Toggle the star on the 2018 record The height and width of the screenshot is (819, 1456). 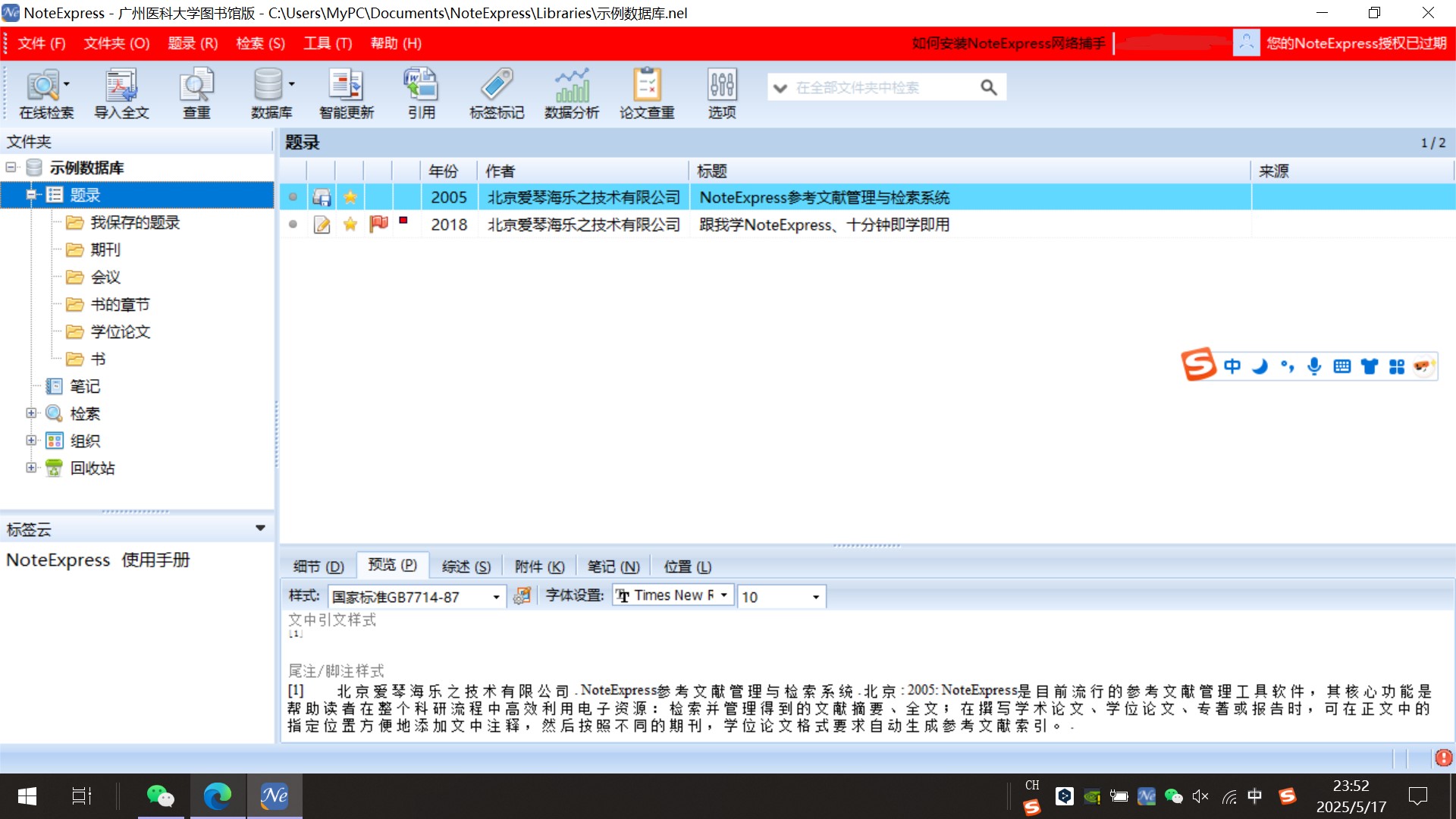click(350, 224)
